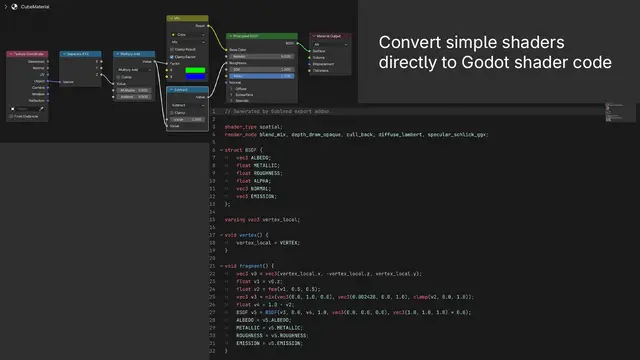Open the All target dropdown in Material Output
This screenshot has width=640, height=360.
[x=330, y=44]
